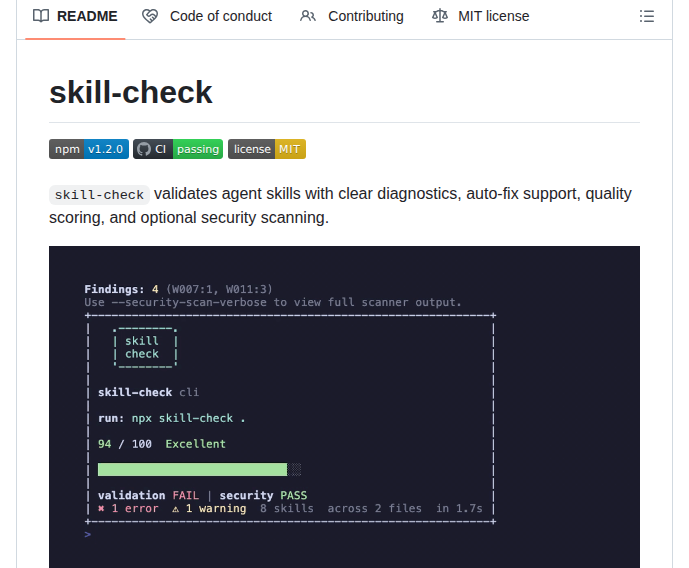Click the '94 / 100 Excellent' score
The image size is (689, 568).
[x=162, y=444]
